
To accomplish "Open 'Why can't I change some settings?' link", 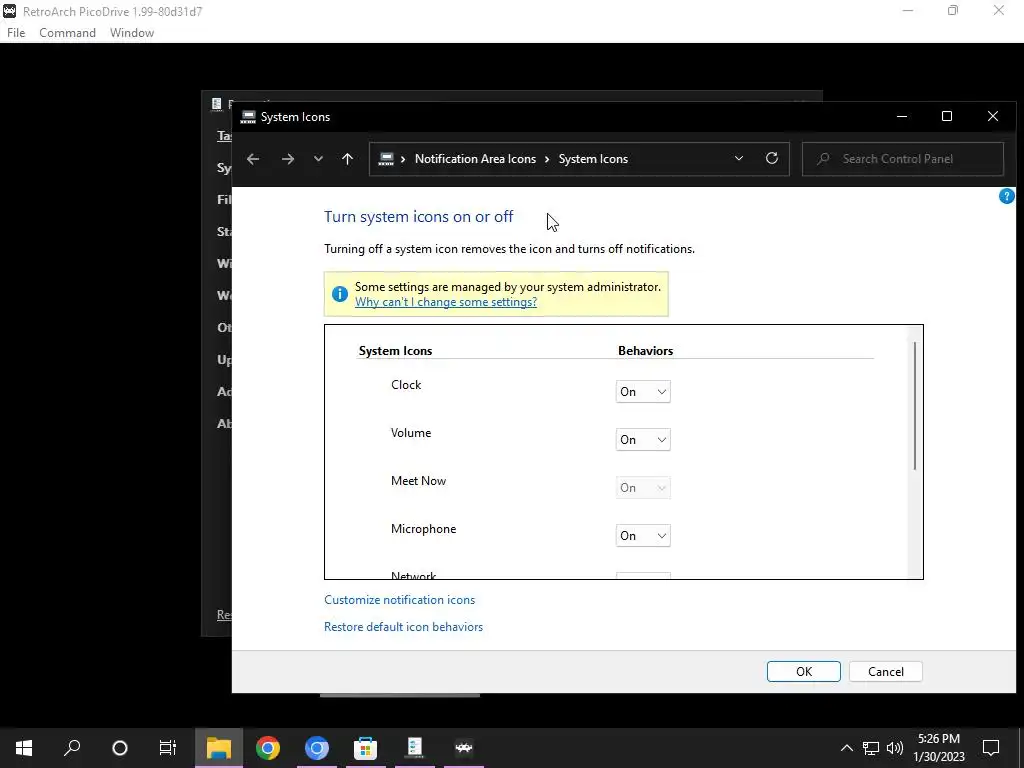I will [x=445, y=302].
